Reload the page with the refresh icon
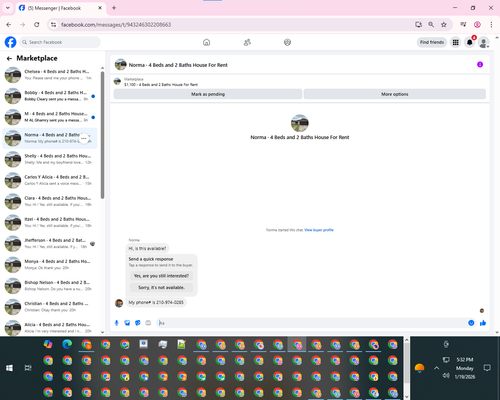The width and height of the screenshot is (500, 400). [x=37, y=25]
